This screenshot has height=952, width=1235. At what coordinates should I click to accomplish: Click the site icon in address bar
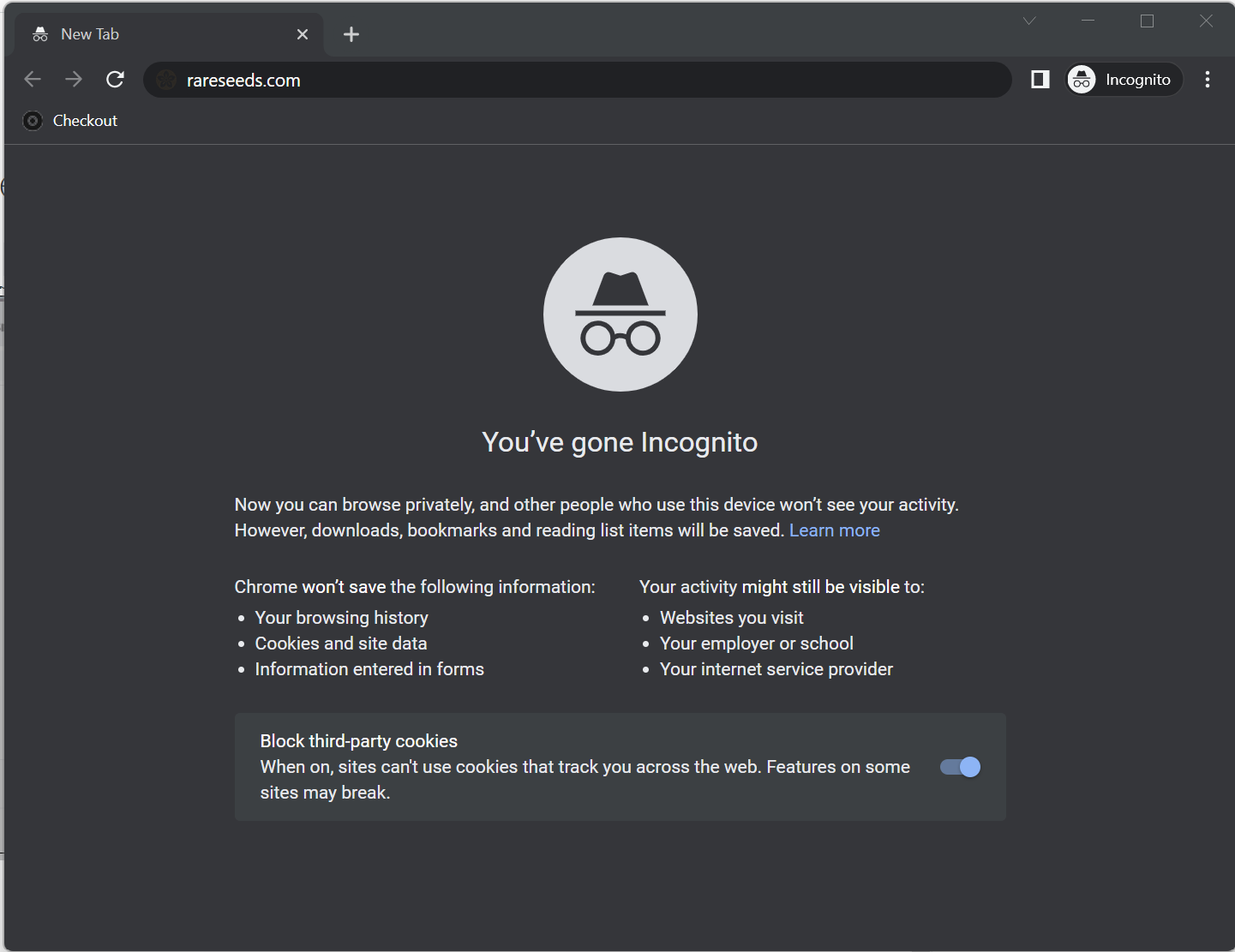[167, 80]
